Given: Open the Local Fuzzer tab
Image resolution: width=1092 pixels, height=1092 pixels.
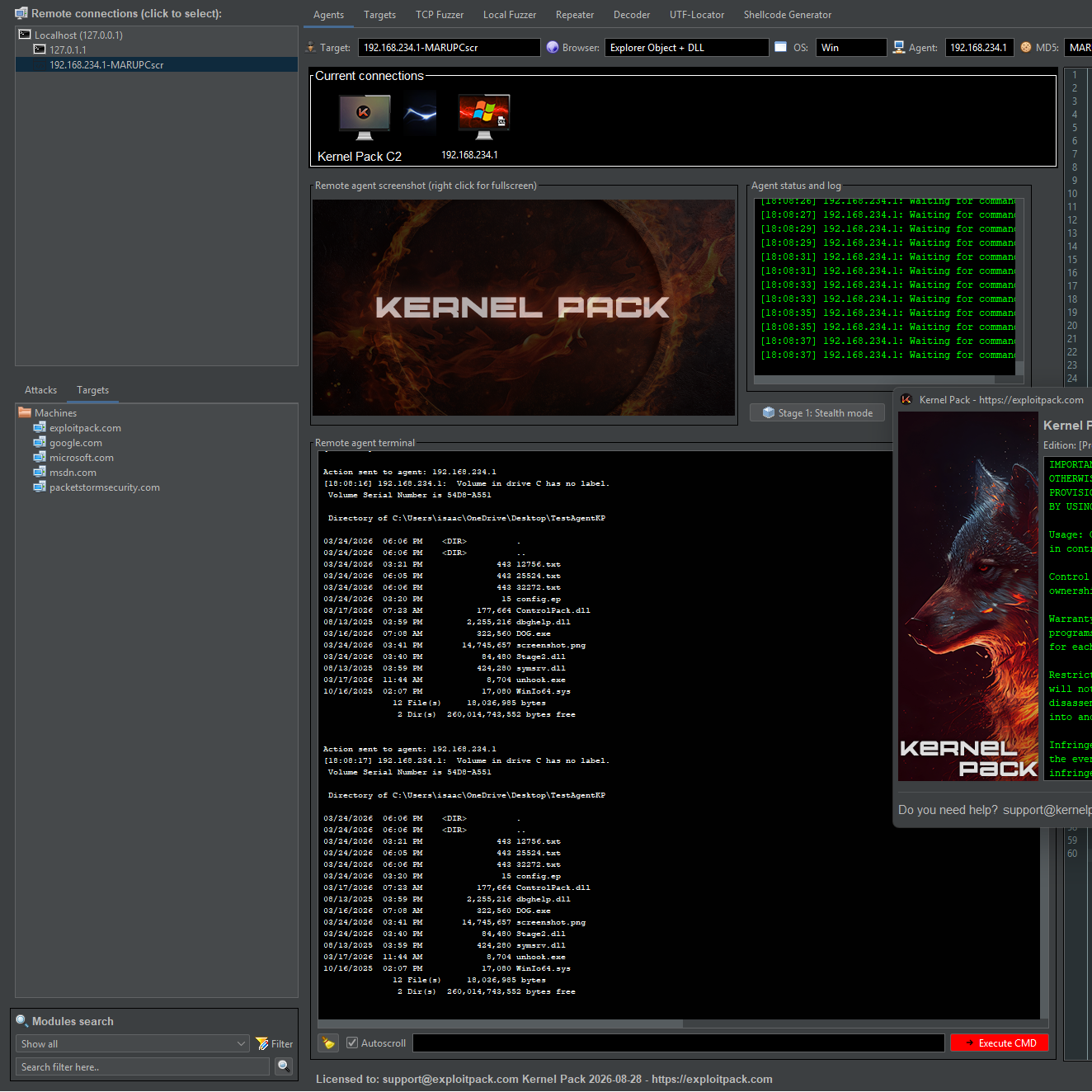Looking at the screenshot, I should click(x=510, y=15).
